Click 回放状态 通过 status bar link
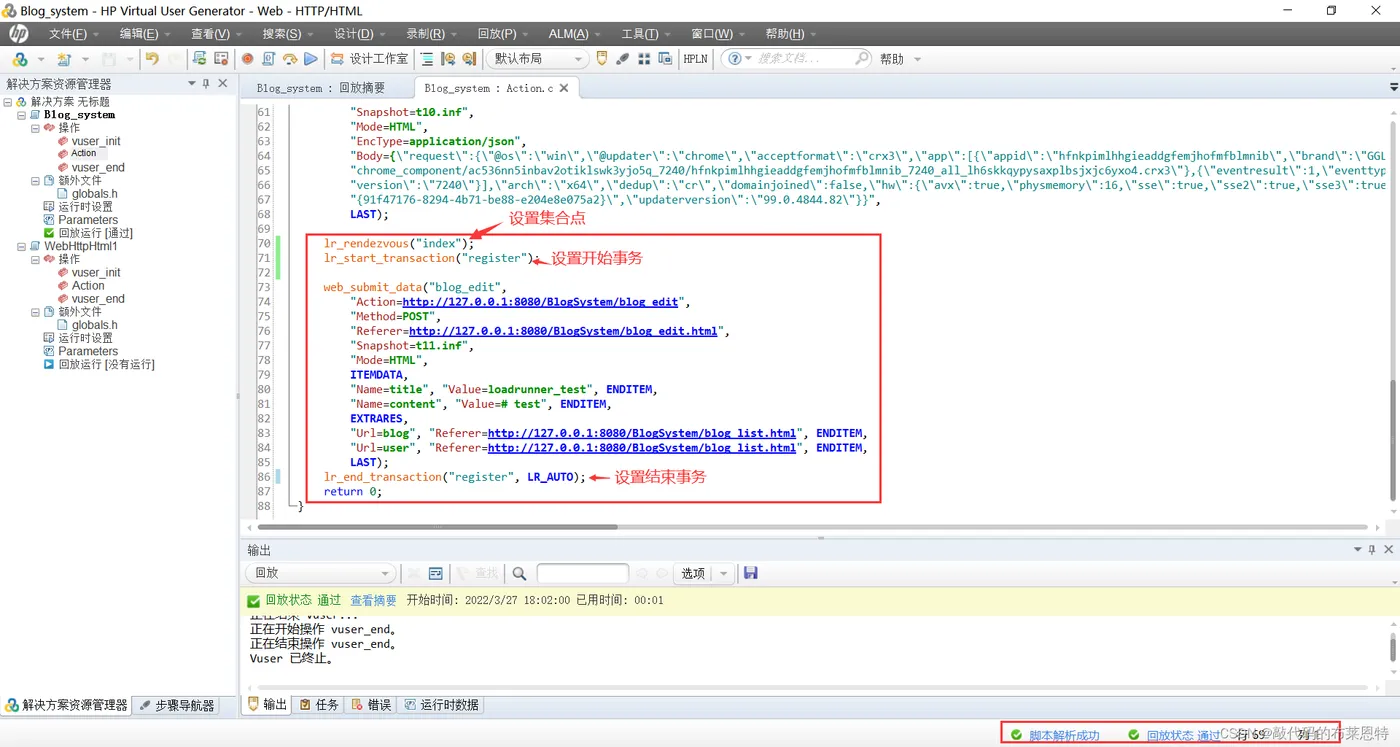The width and height of the screenshot is (1400, 747). (x=1183, y=736)
